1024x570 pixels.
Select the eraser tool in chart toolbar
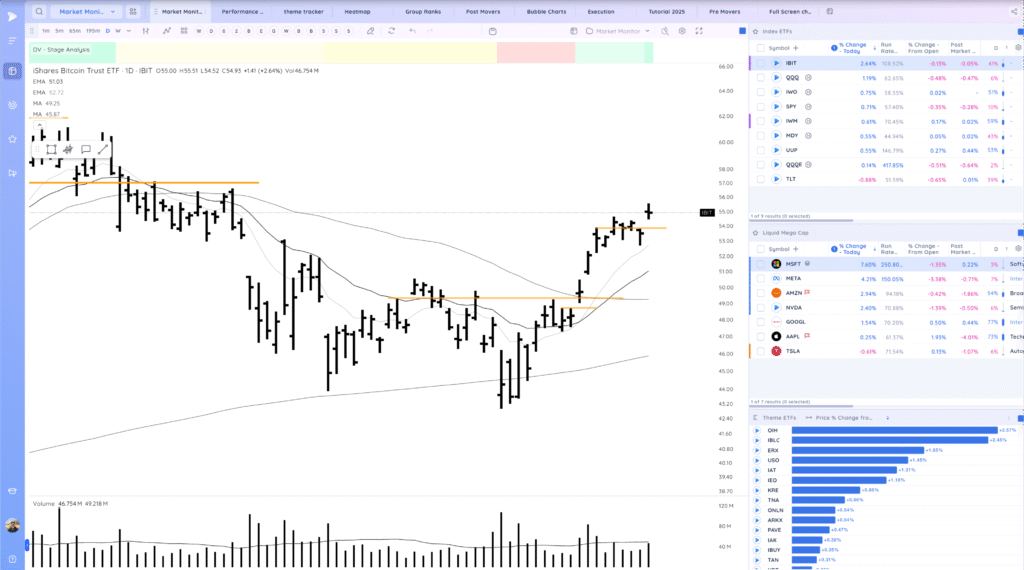(x=371, y=31)
